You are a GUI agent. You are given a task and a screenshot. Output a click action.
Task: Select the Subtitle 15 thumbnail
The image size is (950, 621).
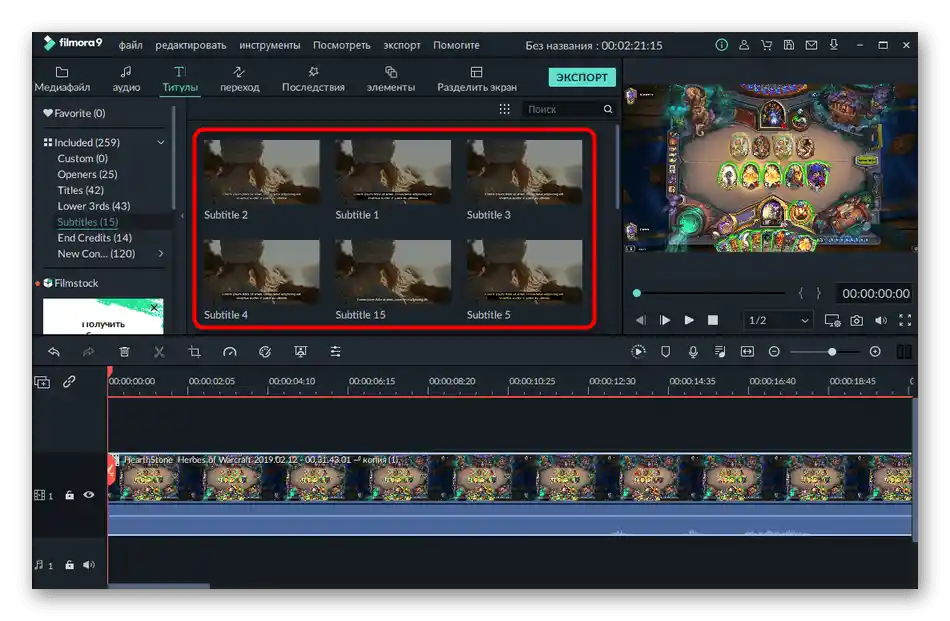pos(392,271)
